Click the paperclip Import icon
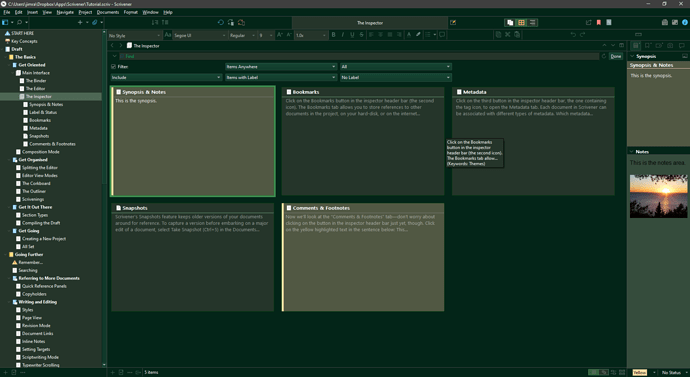 pos(94,22)
